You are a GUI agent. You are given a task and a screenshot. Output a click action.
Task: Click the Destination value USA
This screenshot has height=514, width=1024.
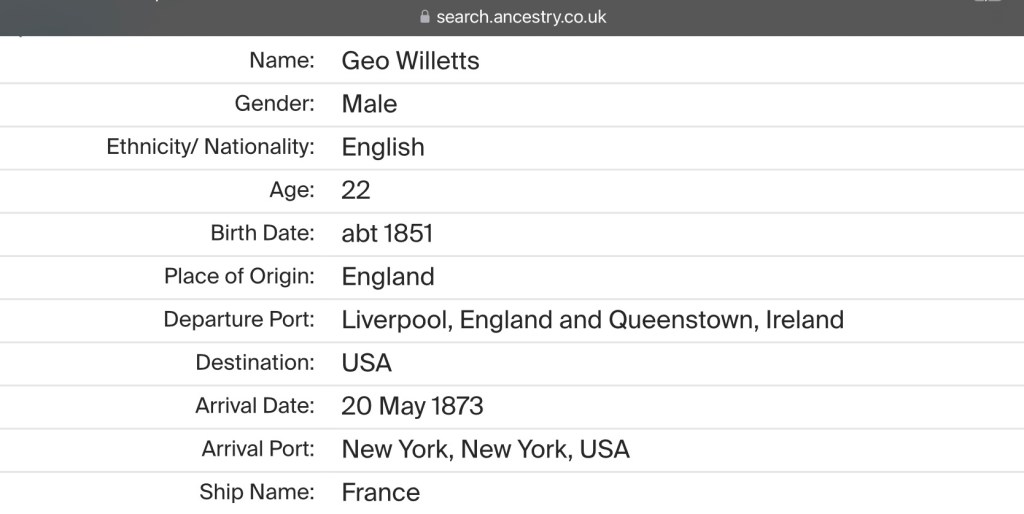pos(367,363)
